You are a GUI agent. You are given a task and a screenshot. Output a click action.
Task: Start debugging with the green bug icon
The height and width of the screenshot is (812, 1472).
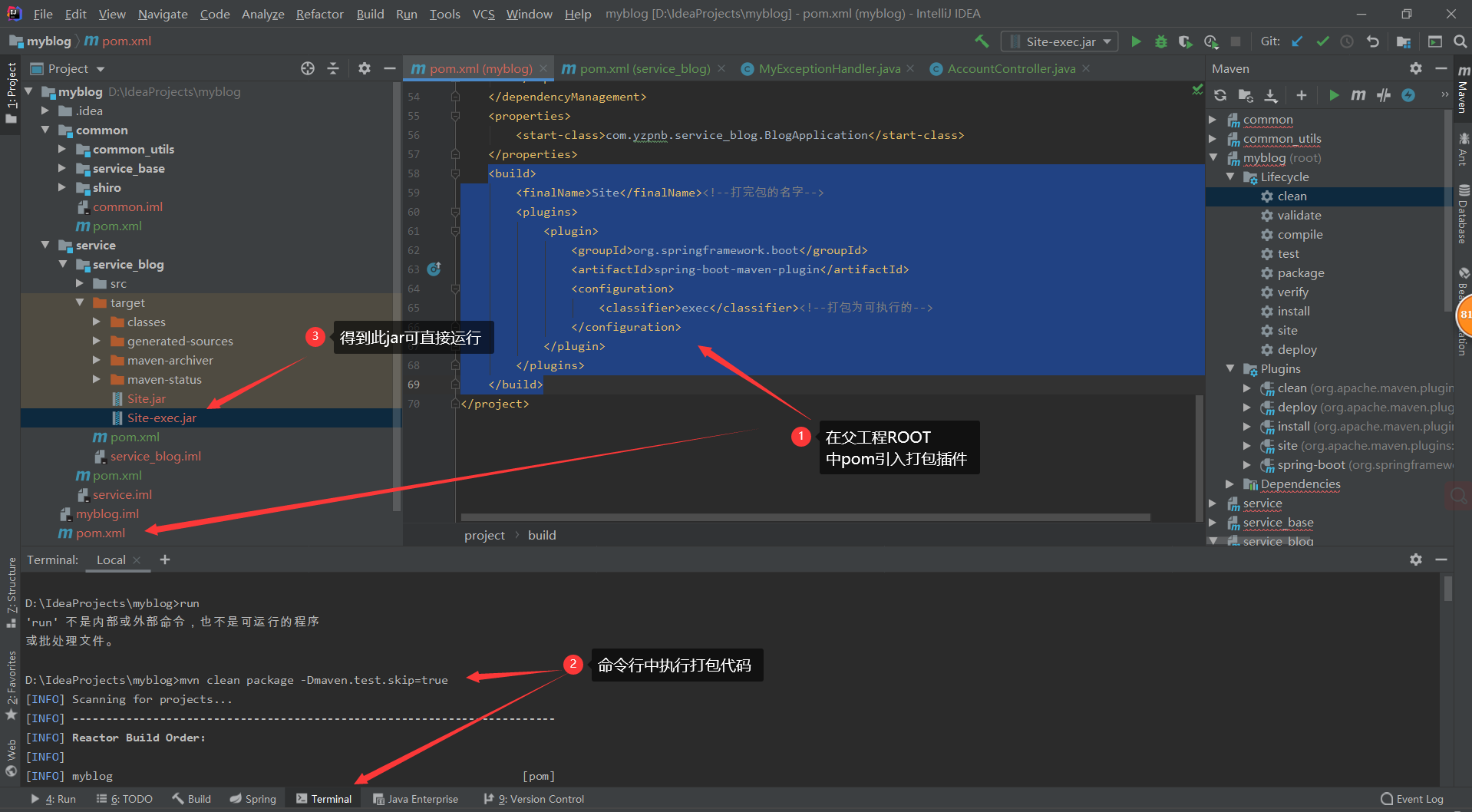(x=1160, y=41)
